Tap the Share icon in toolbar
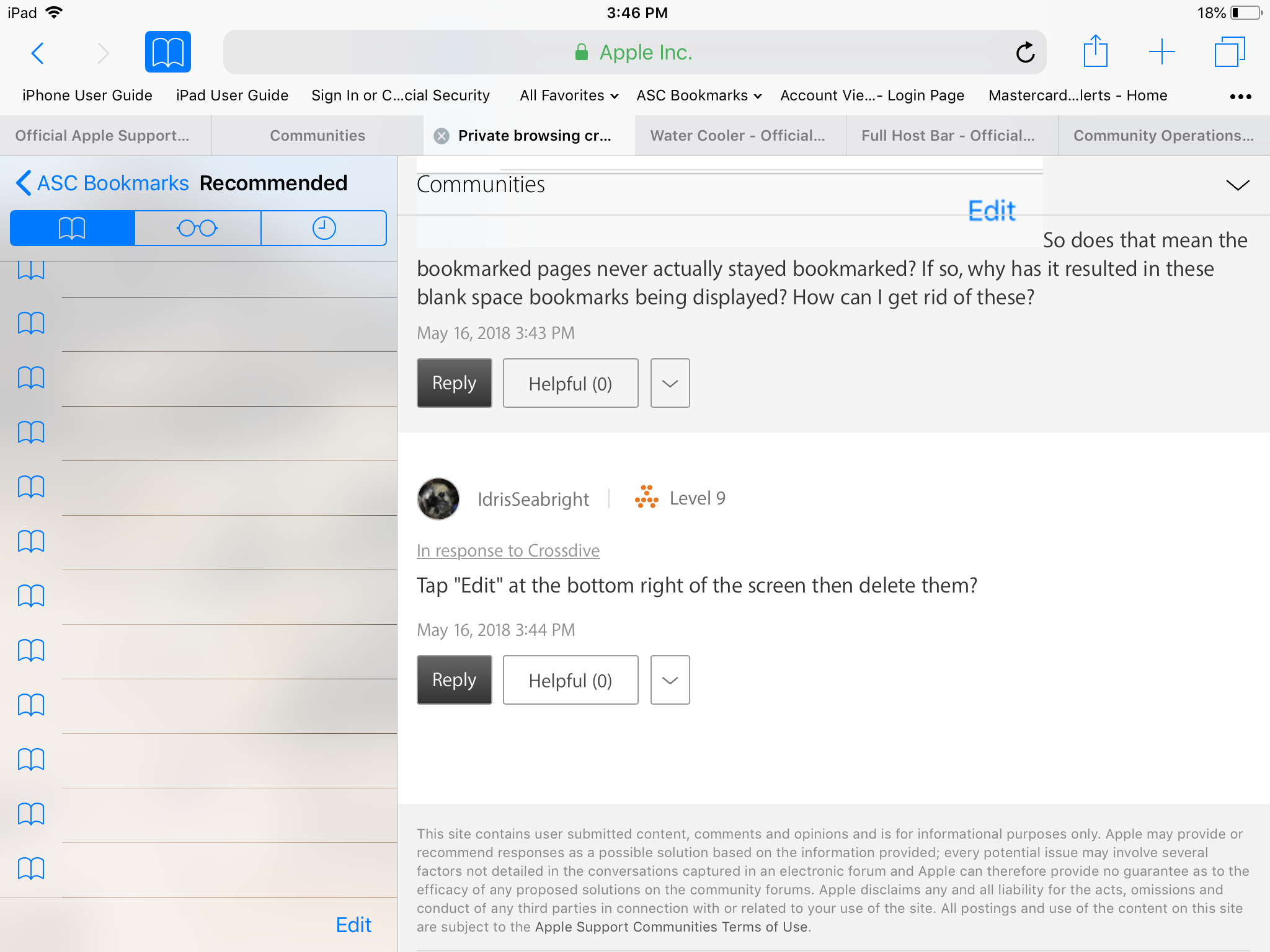This screenshot has width=1270, height=952. (1095, 52)
